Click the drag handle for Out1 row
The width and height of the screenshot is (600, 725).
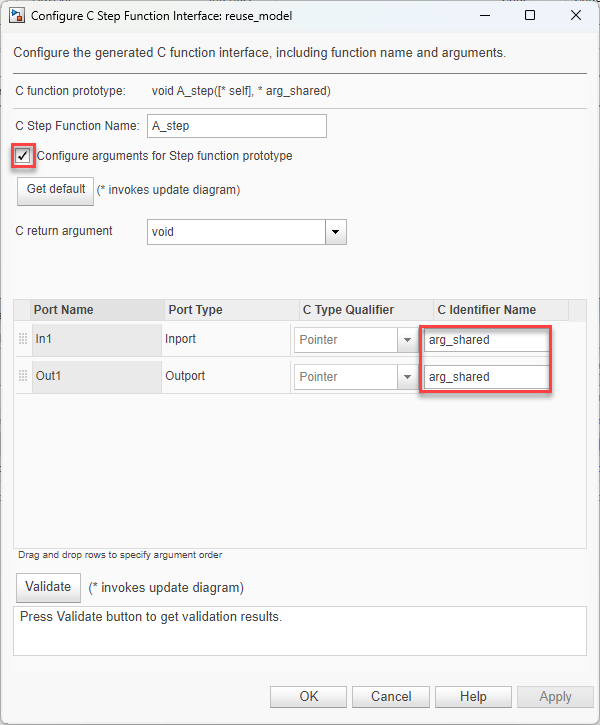[x=23, y=376]
